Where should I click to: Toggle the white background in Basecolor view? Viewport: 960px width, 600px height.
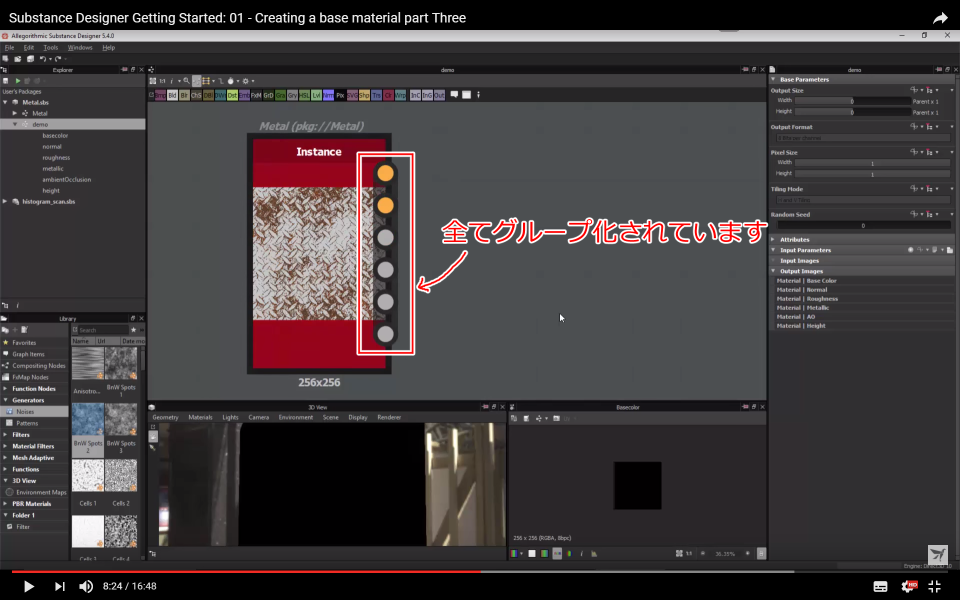point(531,553)
